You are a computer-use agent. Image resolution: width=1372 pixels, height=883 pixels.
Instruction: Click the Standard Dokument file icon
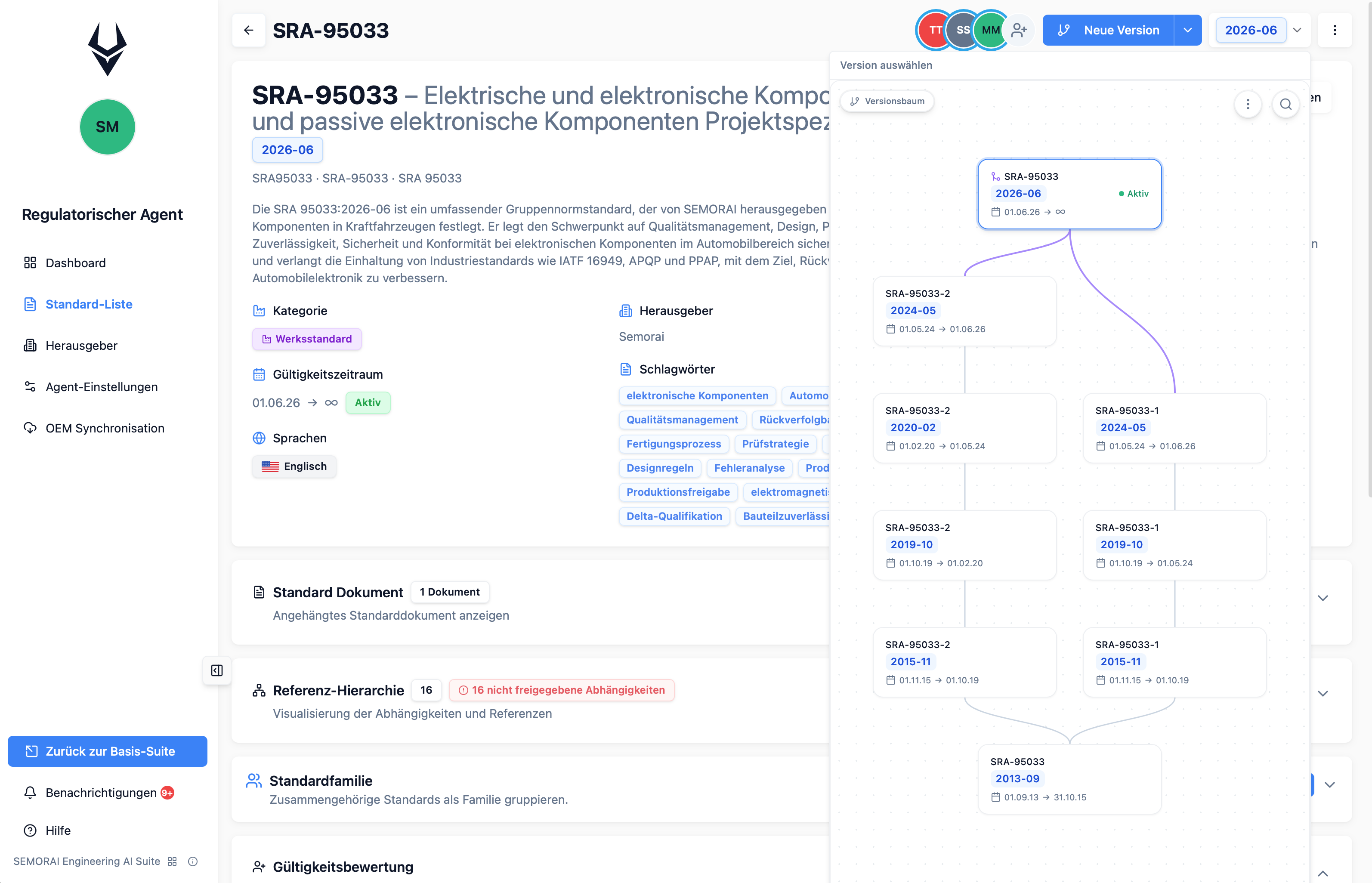(259, 592)
